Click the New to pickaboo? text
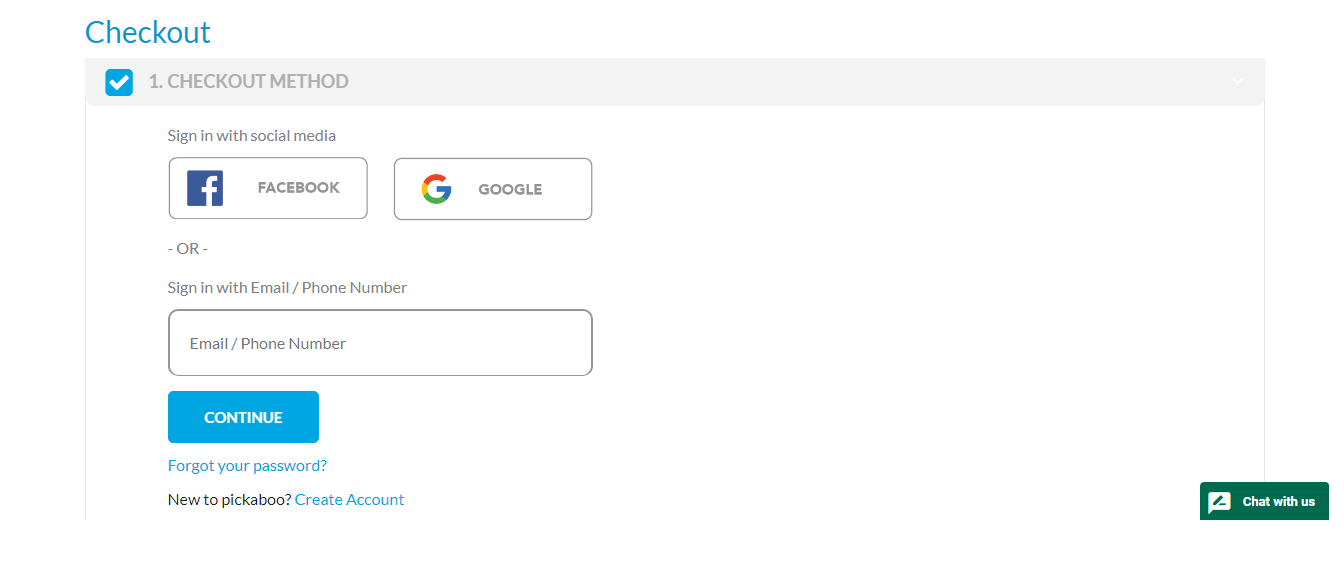Image resolution: width=1344 pixels, height=586 pixels. (229, 500)
